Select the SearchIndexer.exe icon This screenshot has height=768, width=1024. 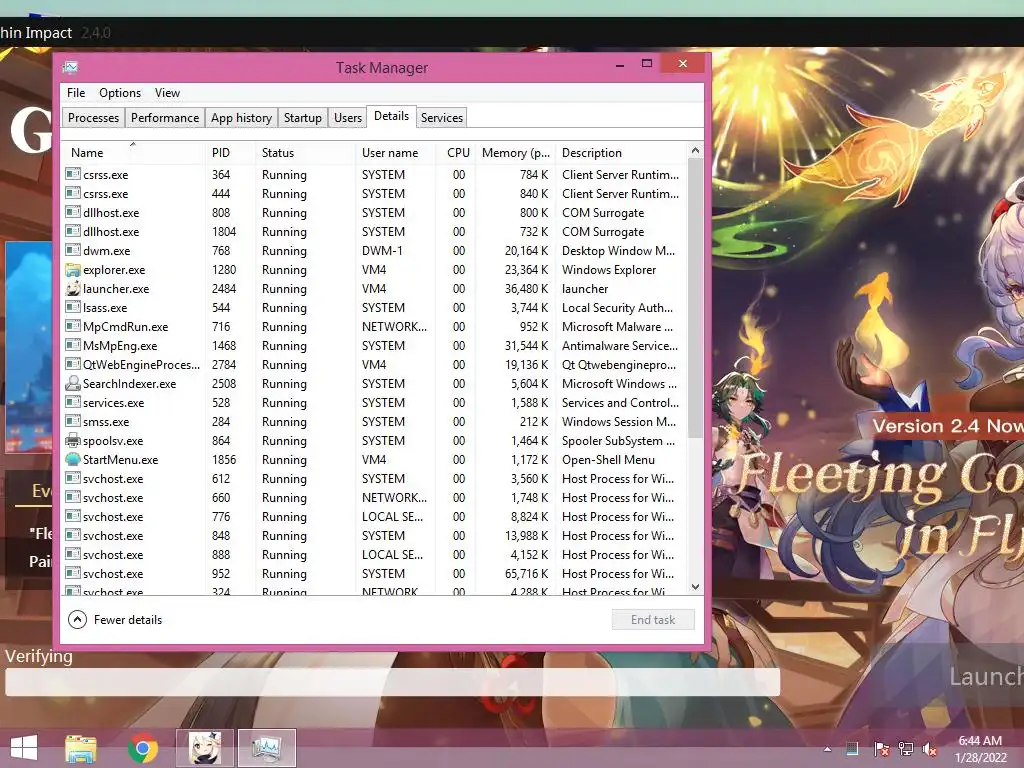(x=72, y=383)
